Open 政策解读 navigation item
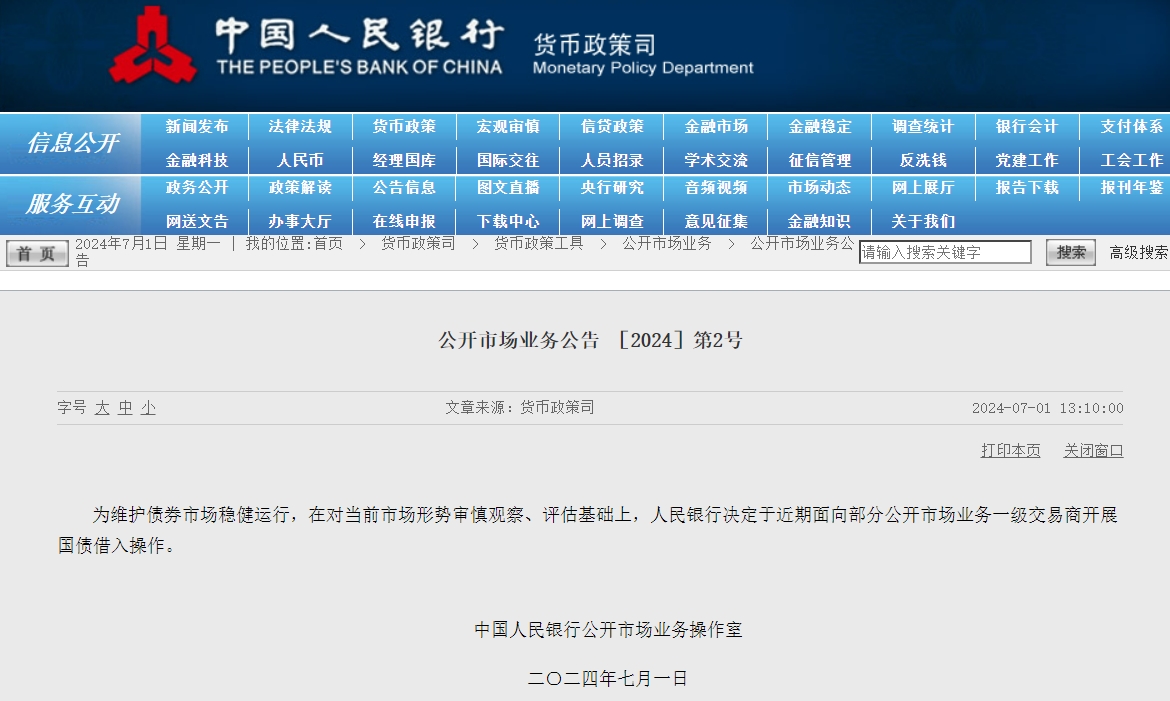 coord(300,187)
